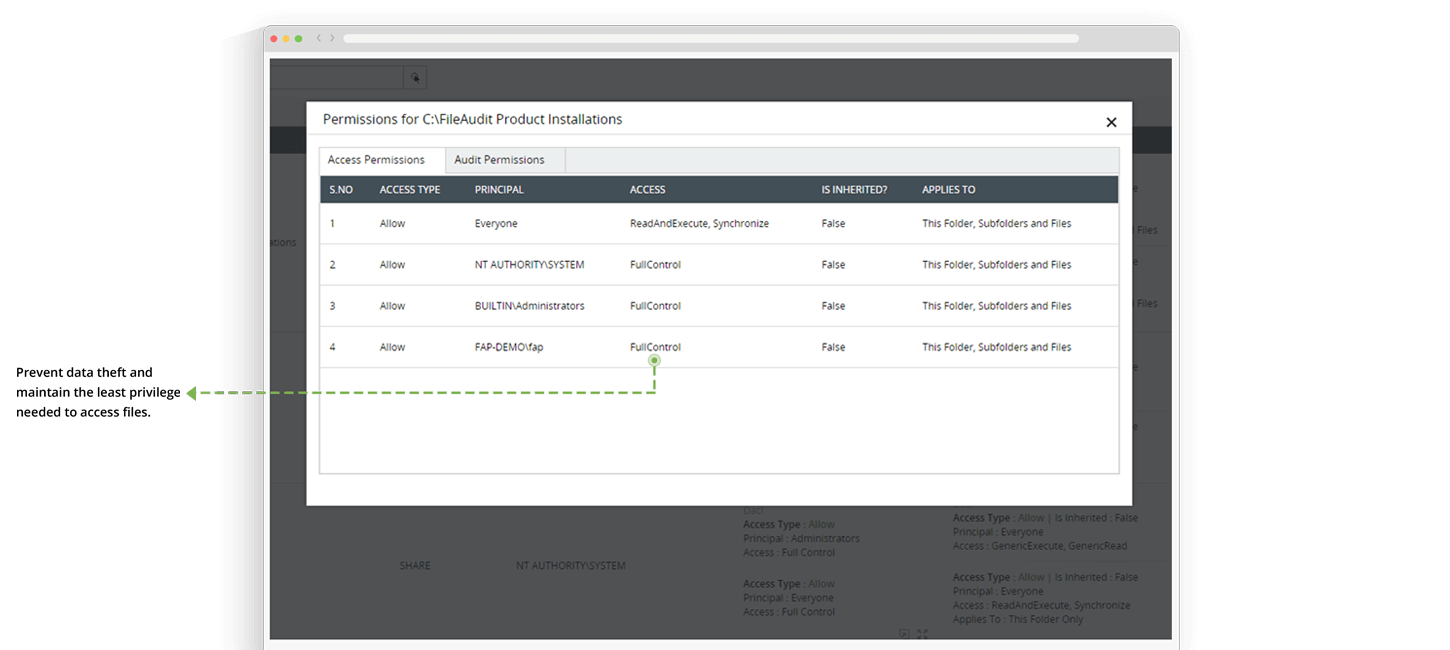The height and width of the screenshot is (650, 1450).
Task: Click the pointer search icon in background page
Action: (415, 78)
